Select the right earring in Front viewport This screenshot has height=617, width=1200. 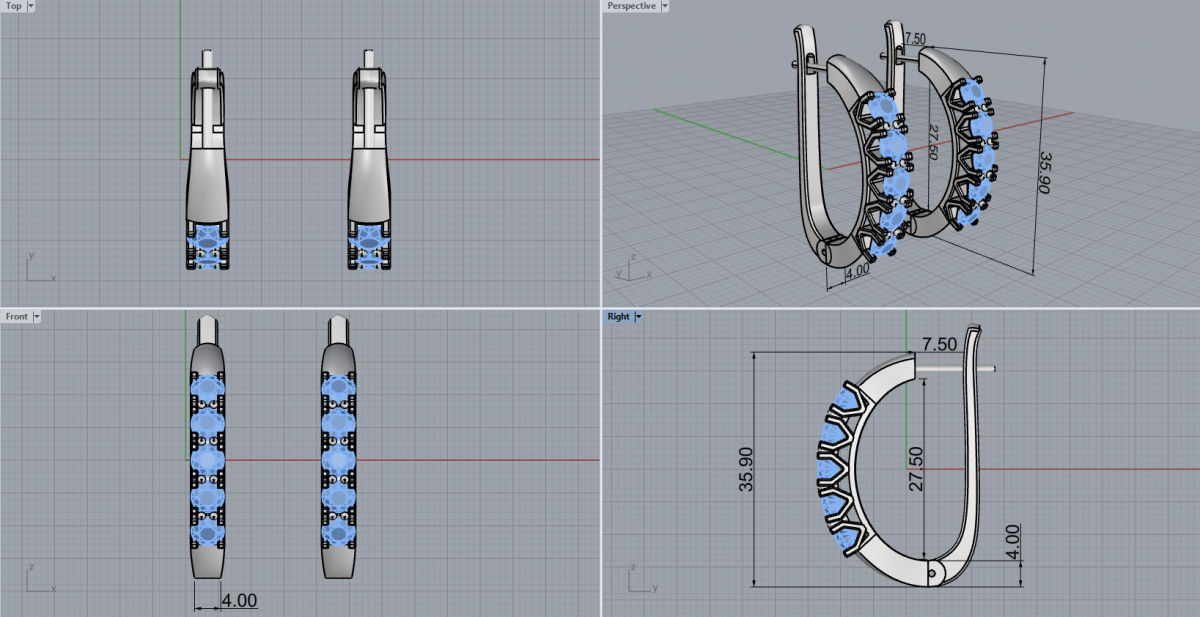340,447
